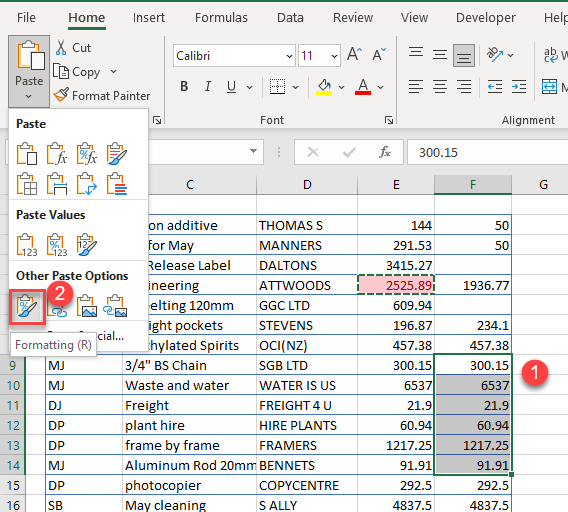Apply the red Font Color
The image size is (568, 512).
363,87
